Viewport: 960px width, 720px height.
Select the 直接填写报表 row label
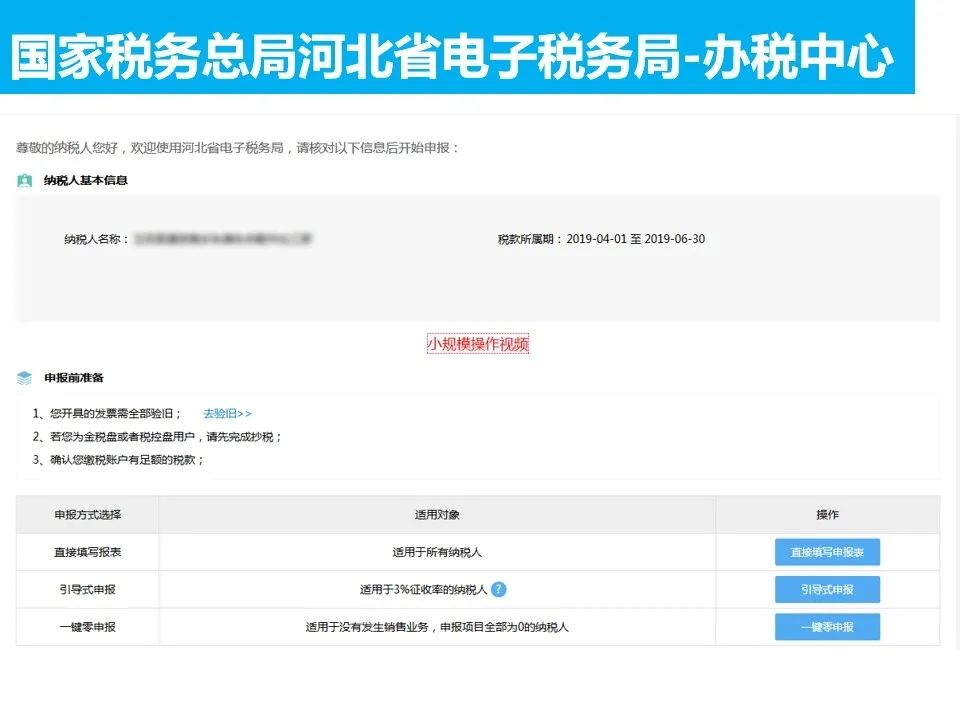point(88,552)
